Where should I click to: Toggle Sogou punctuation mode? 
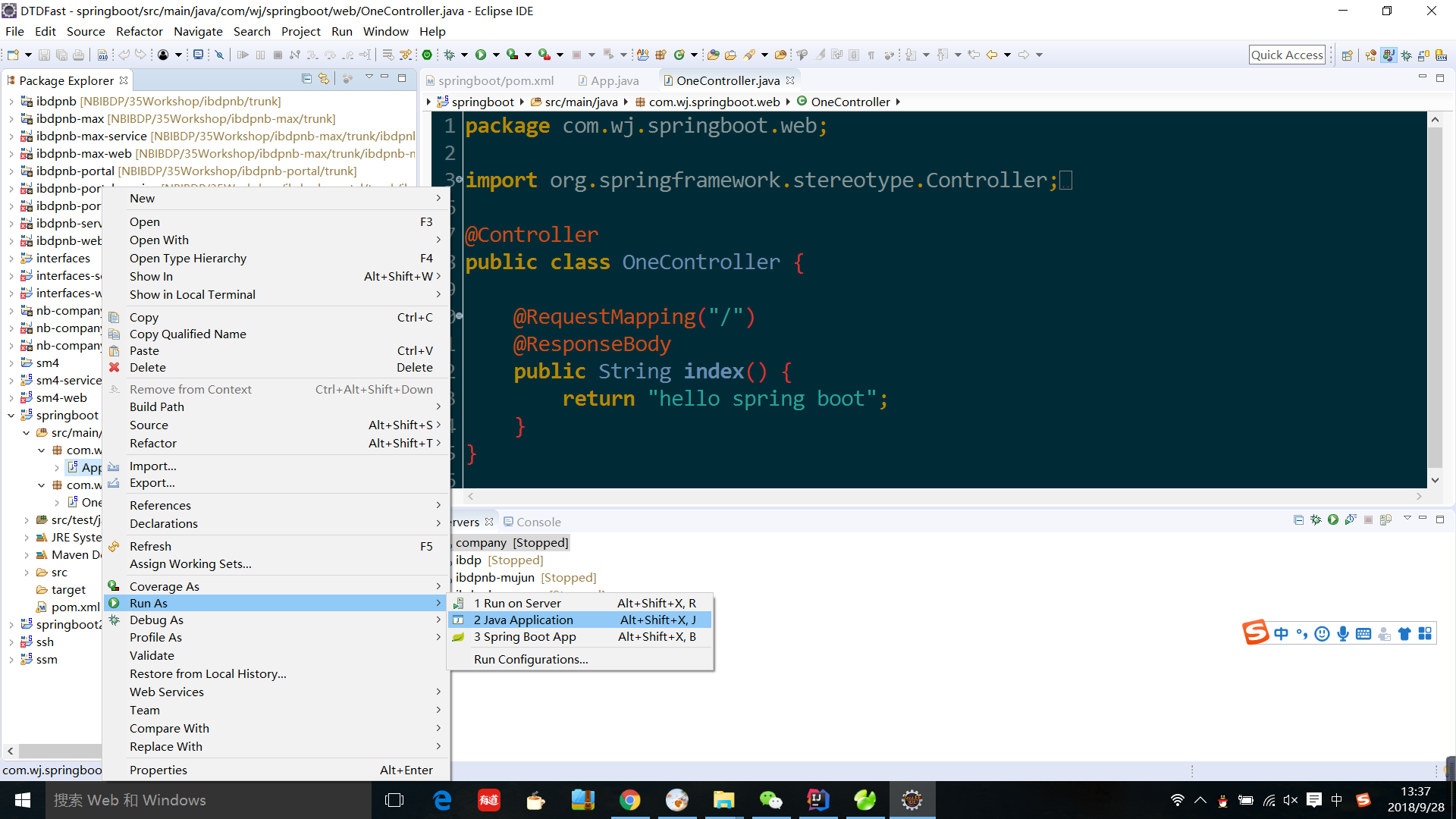pyautogui.click(x=1302, y=634)
